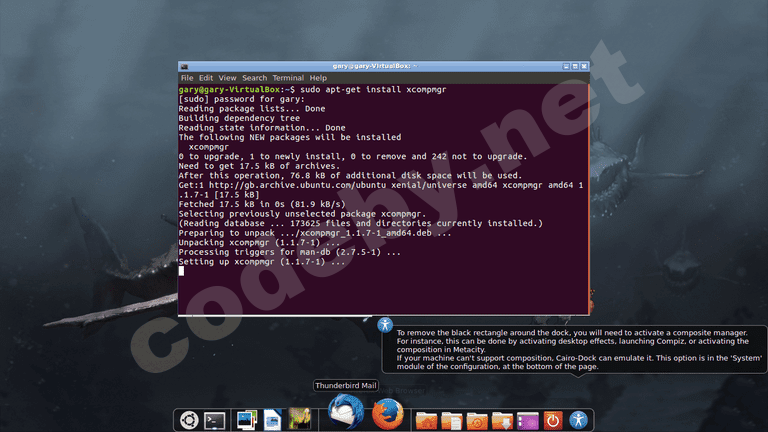Open the Ubuntu applications menu in dock
Screen dimensions: 768x432
[189, 420]
